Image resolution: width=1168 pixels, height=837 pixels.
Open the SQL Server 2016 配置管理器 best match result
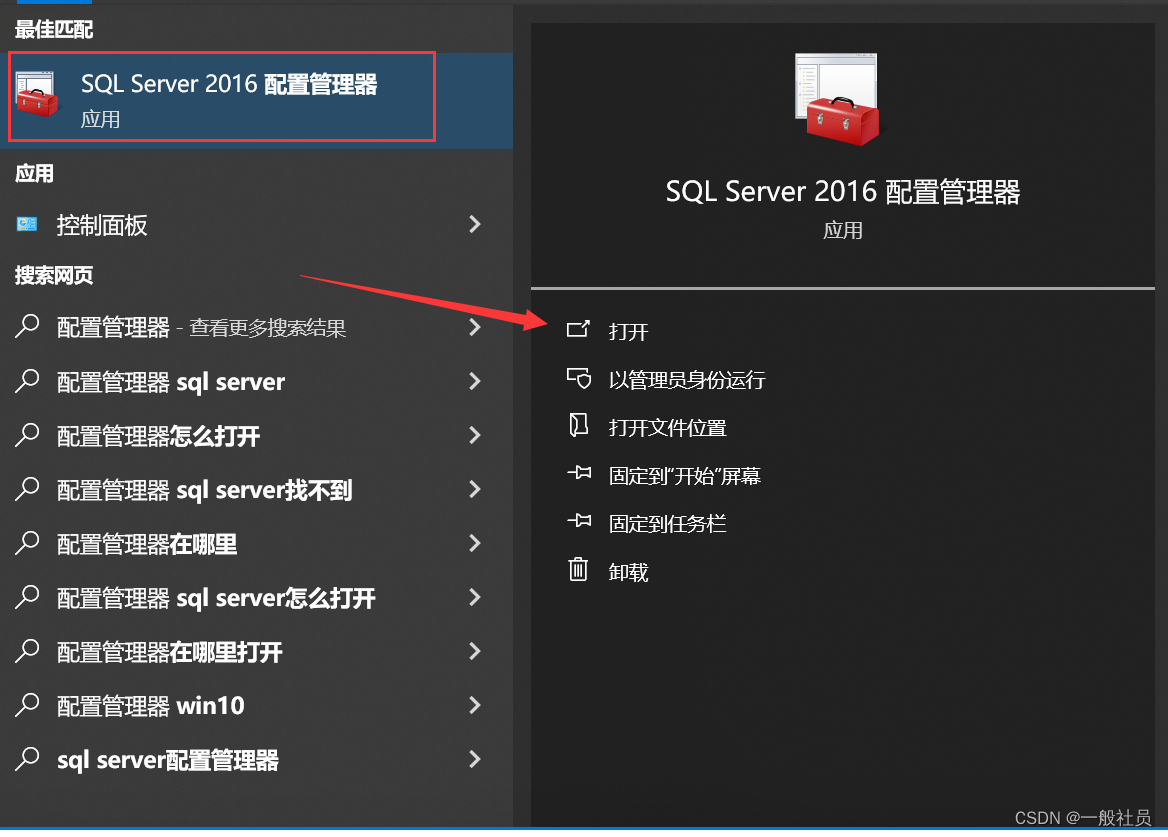coord(256,100)
